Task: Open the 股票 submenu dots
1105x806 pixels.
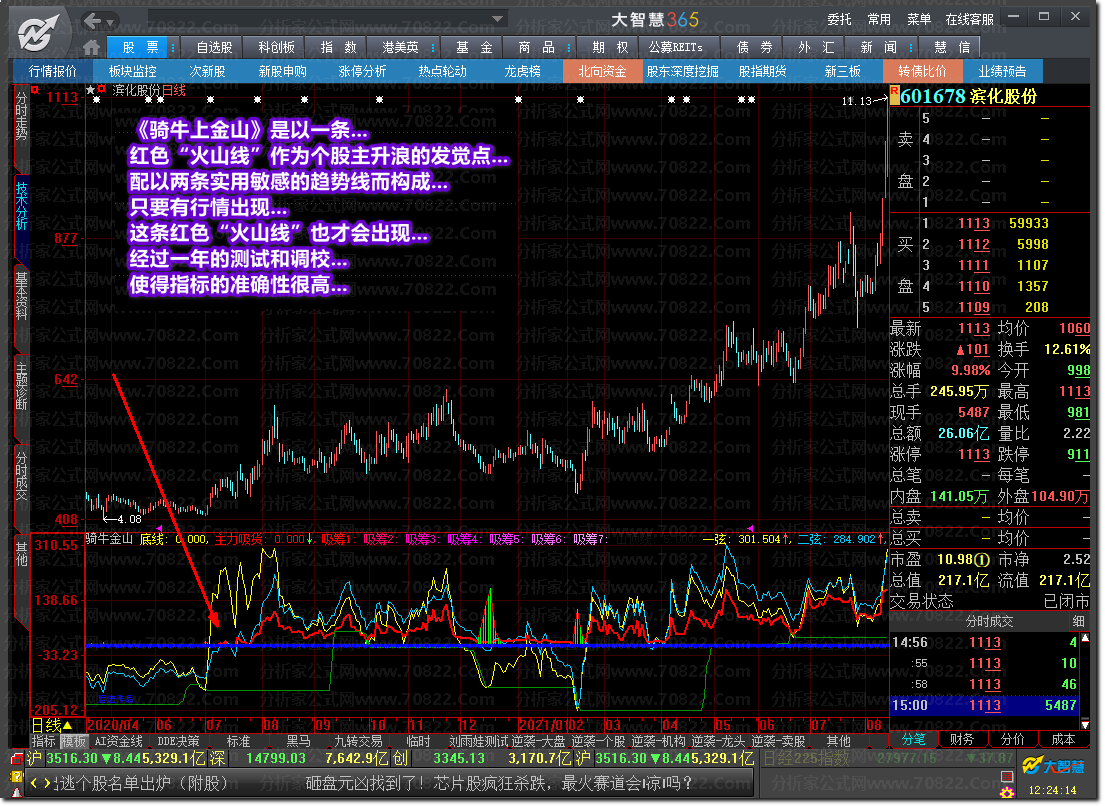Action: [x=173, y=48]
